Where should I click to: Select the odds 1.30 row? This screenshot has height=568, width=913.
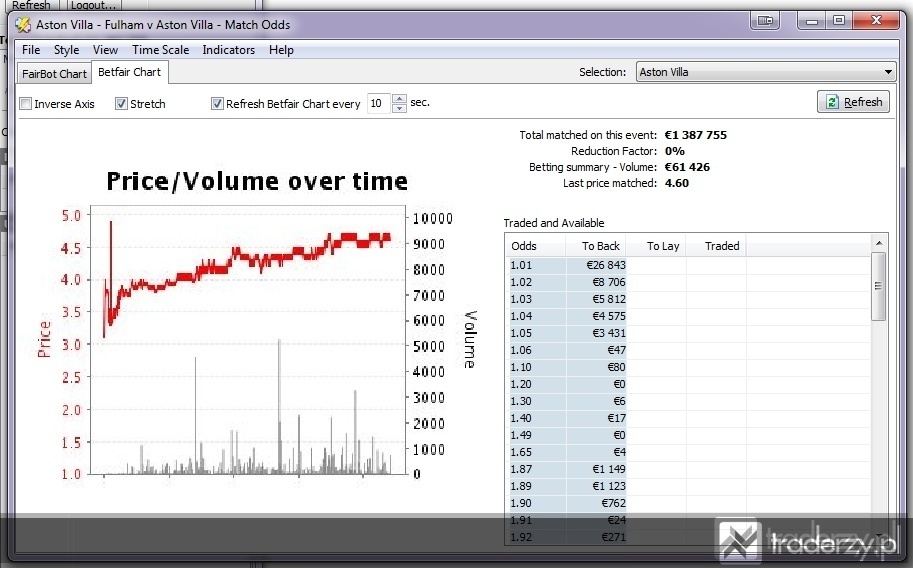pos(688,401)
